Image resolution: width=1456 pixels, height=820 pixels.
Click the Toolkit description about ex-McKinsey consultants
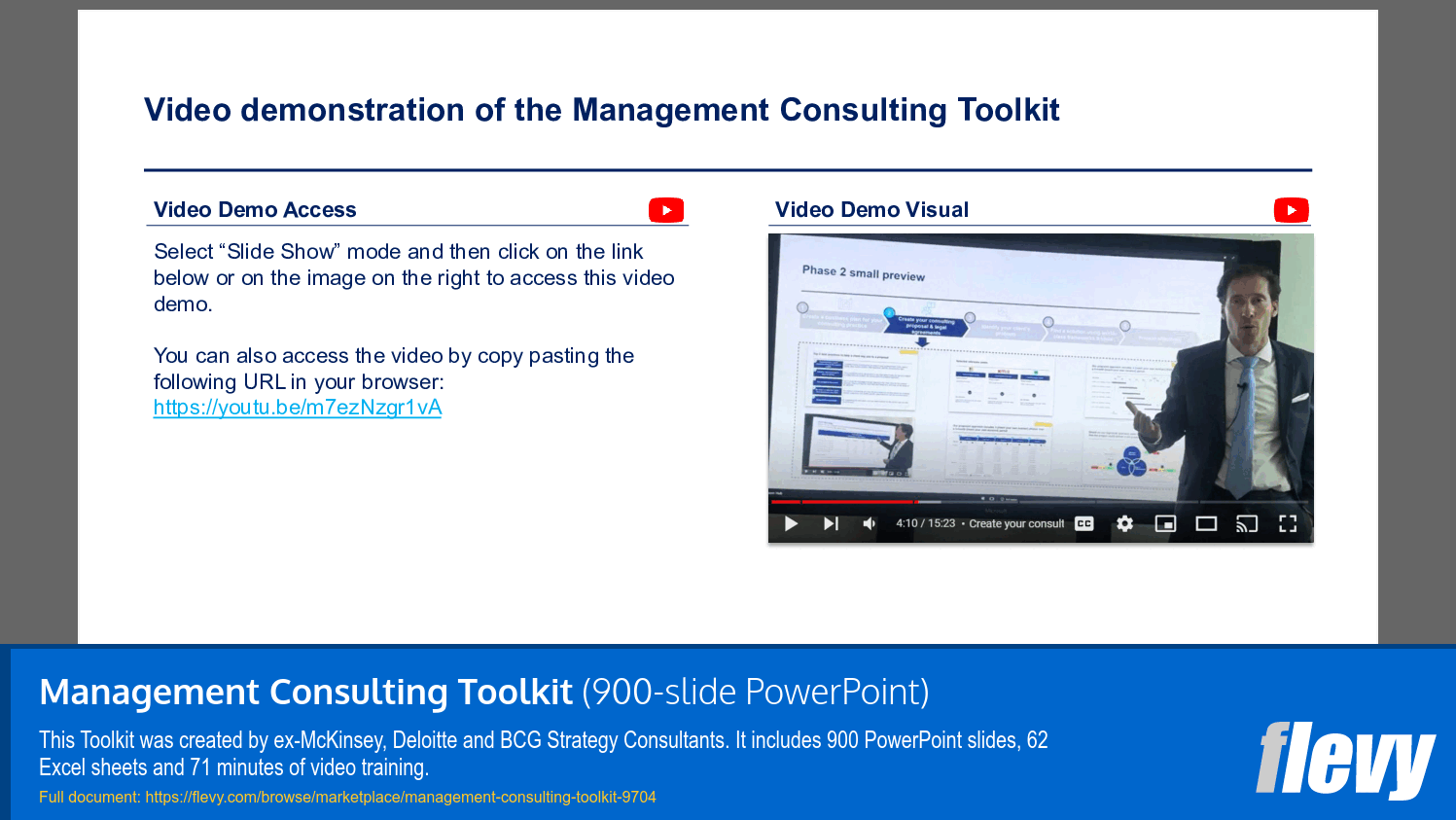pos(544,754)
